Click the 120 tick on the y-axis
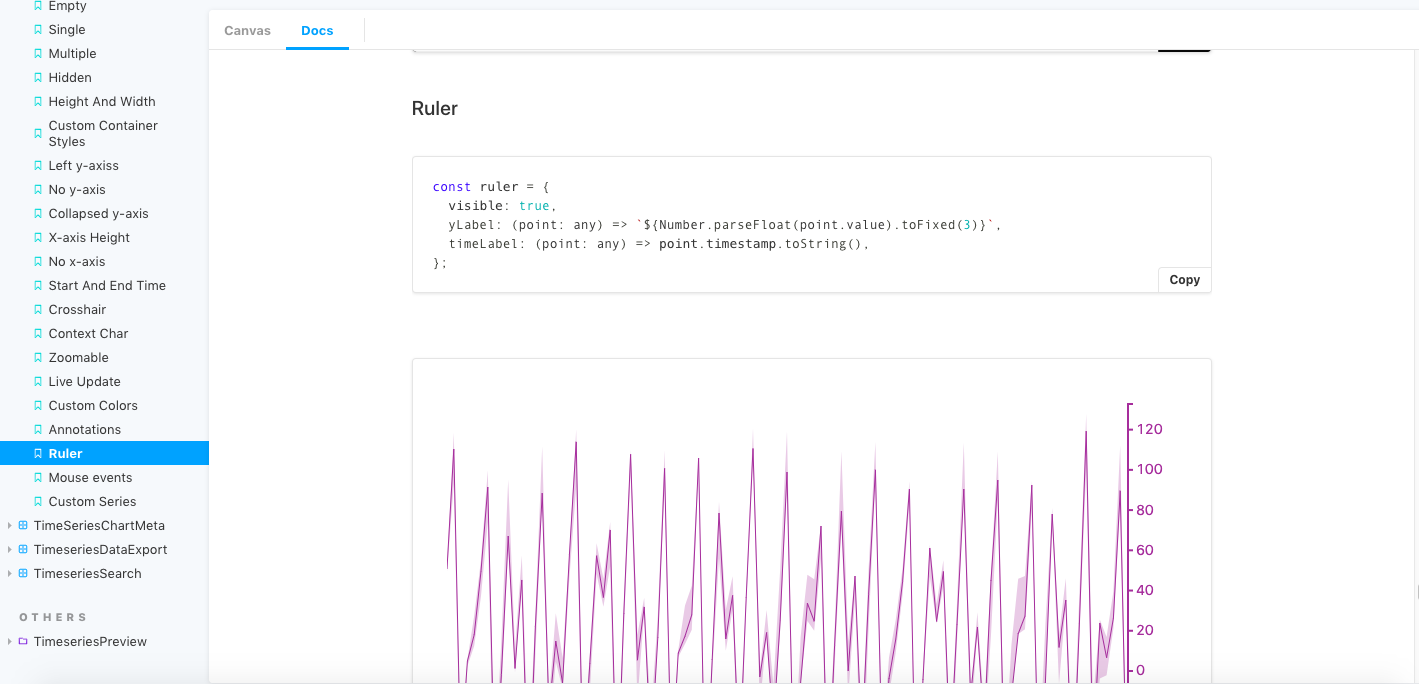This screenshot has width=1419, height=684. (x=1147, y=429)
